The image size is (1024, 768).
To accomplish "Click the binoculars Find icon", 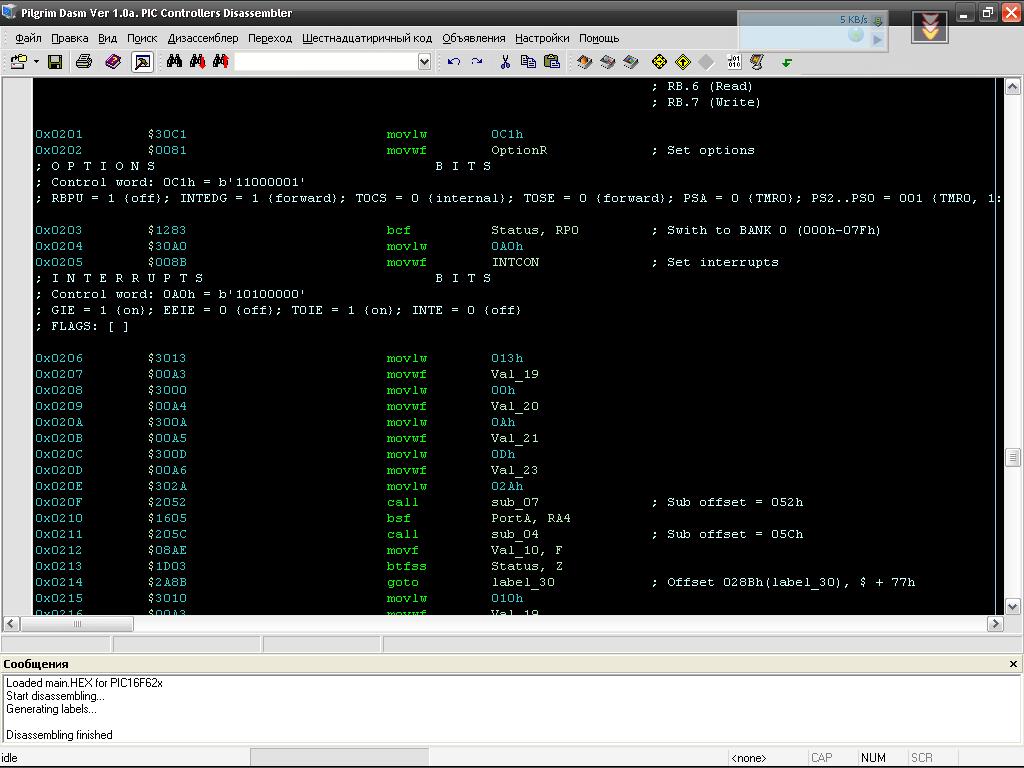I will (174, 62).
